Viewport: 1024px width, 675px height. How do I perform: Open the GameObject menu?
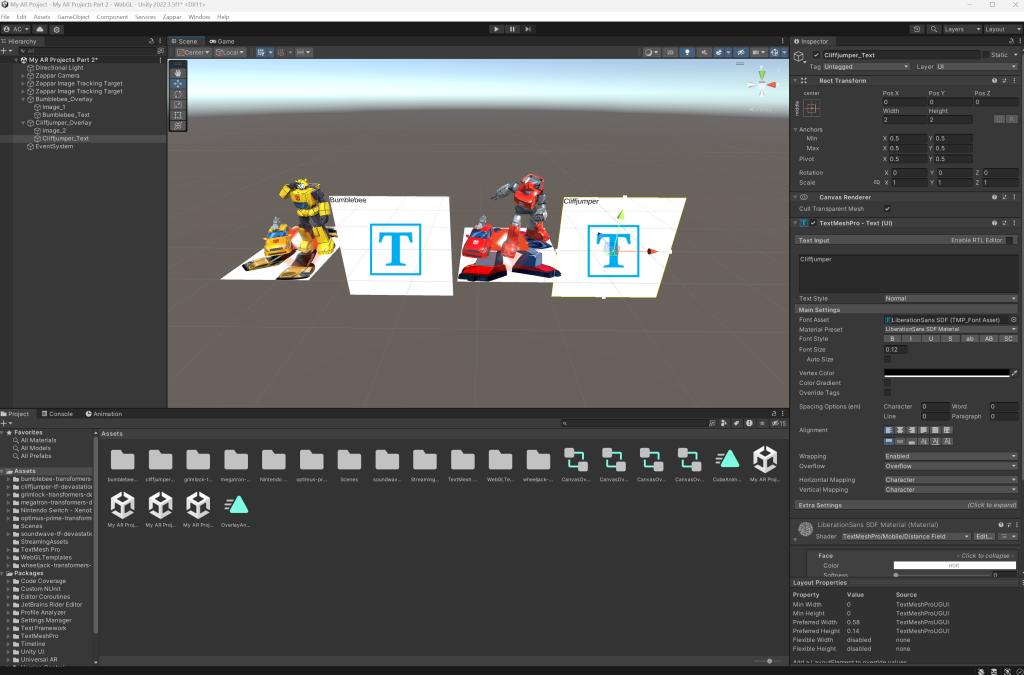coord(74,17)
